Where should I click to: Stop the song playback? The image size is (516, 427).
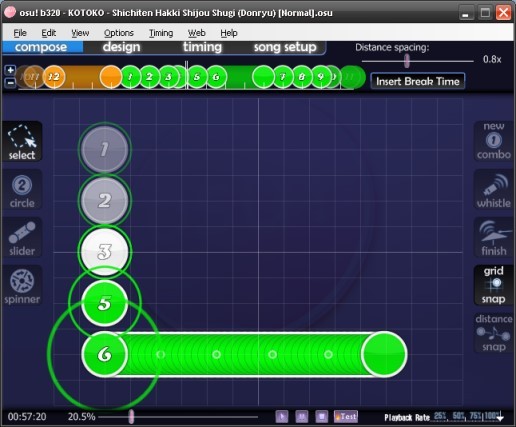click(x=322, y=416)
